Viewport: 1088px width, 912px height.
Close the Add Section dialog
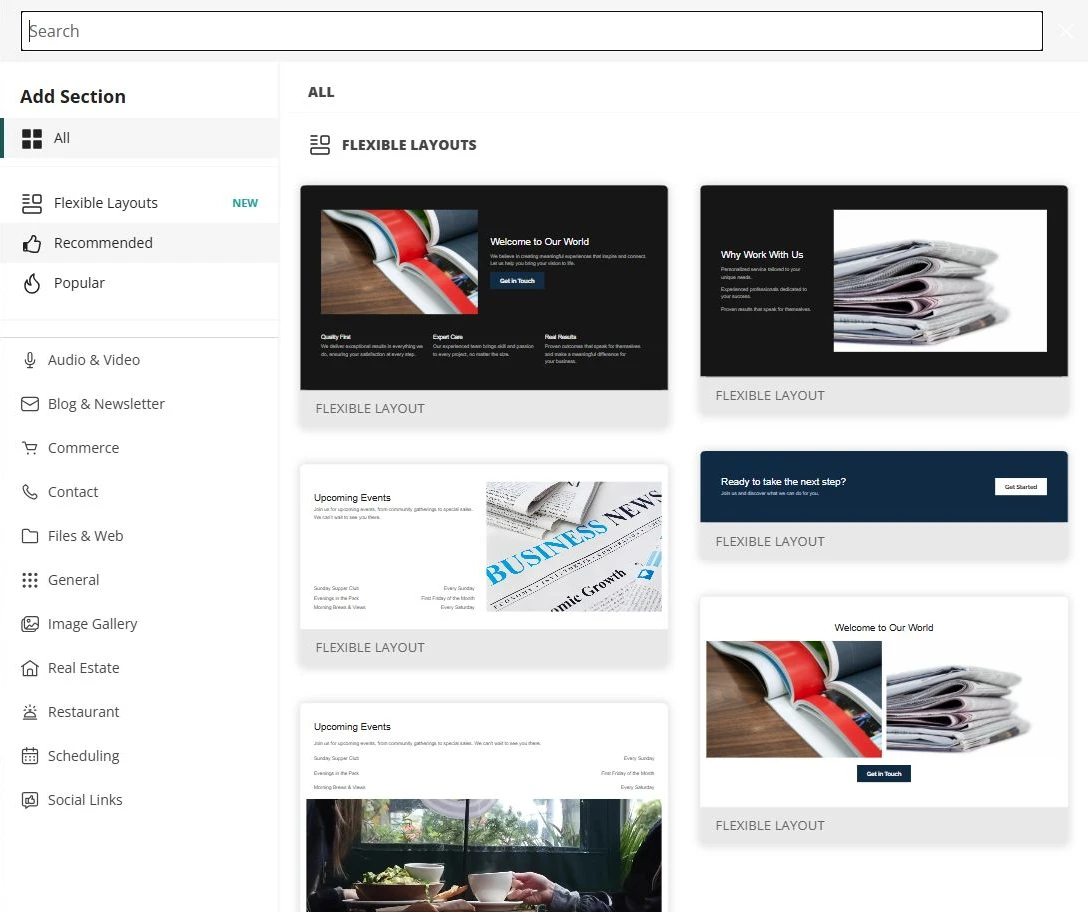(x=1066, y=31)
